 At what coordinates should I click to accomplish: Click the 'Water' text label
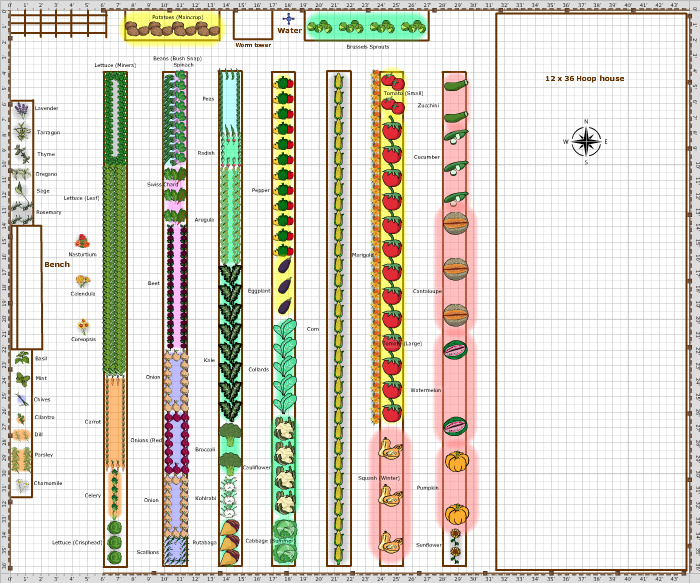290,30
